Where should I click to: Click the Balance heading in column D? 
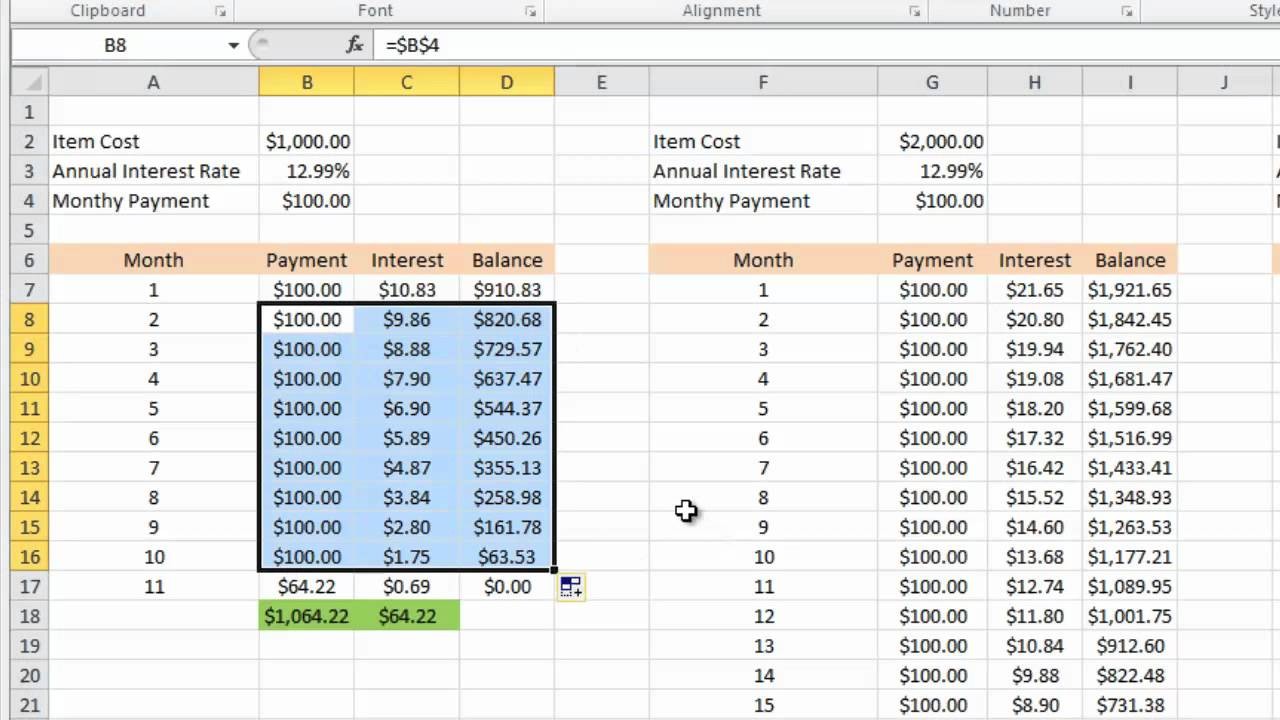tap(507, 260)
